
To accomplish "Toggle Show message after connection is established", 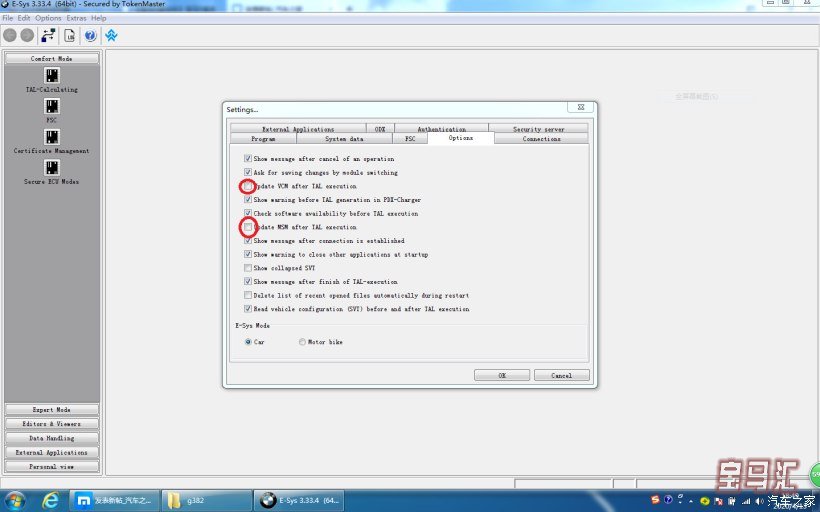I will (248, 241).
